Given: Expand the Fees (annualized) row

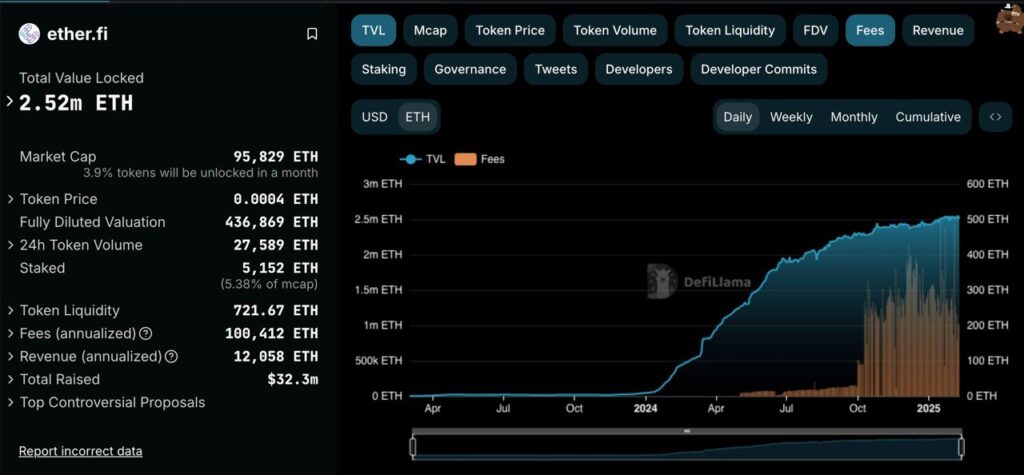Looking at the screenshot, I should pos(10,334).
